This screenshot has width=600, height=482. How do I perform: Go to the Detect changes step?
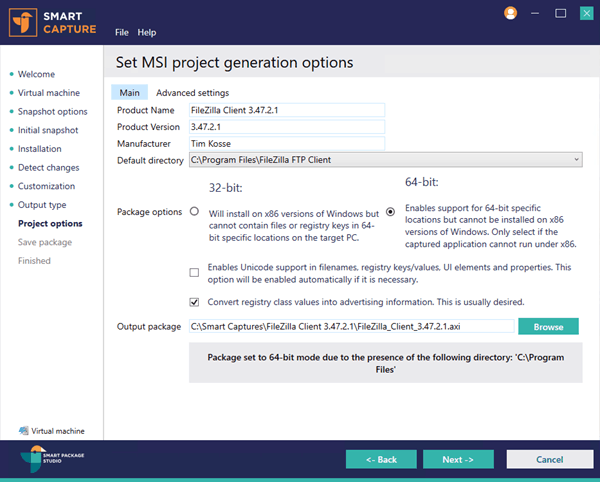click(x=49, y=168)
